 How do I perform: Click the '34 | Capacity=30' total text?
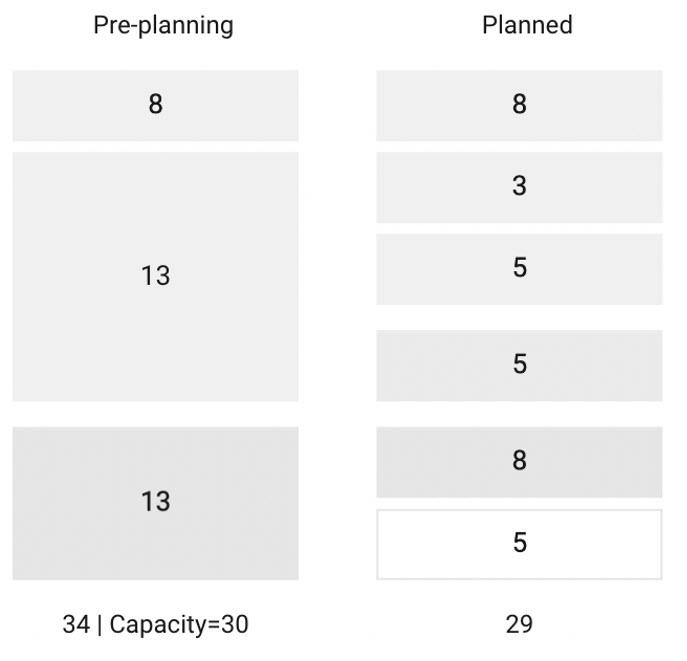pos(156,624)
